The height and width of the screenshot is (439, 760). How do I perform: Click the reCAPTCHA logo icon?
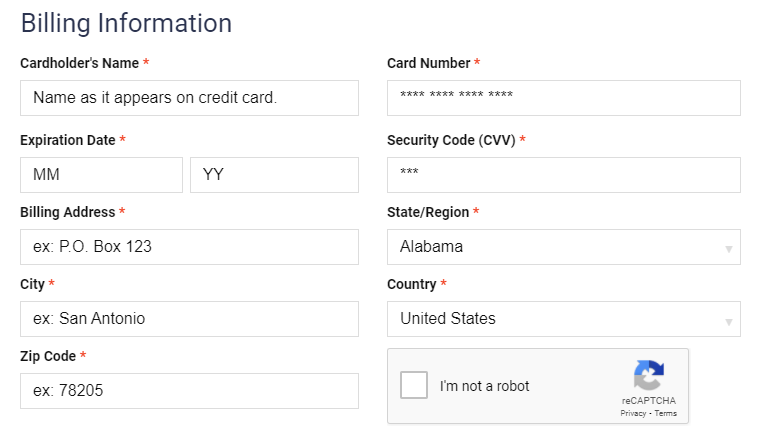[648, 375]
